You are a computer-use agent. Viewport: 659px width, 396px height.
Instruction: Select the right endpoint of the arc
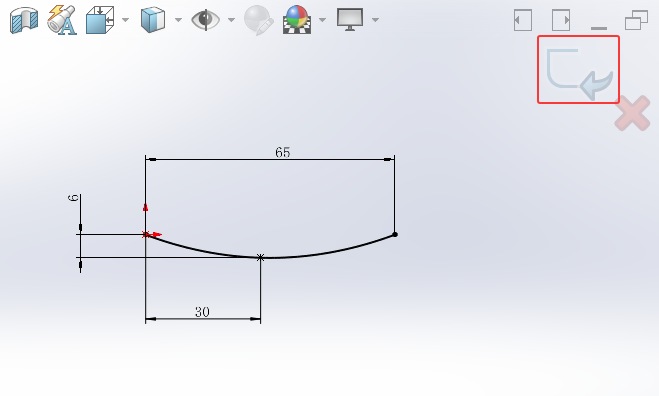pyautogui.click(x=395, y=235)
